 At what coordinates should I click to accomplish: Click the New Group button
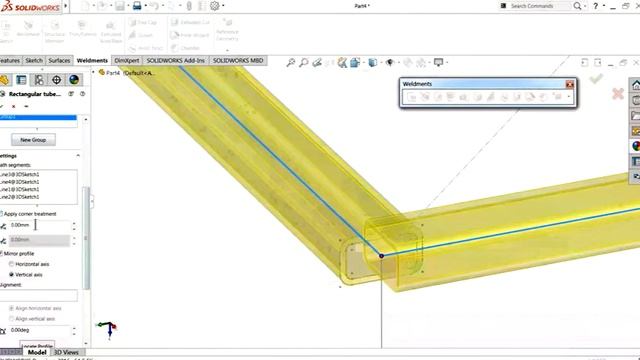[x=33, y=140]
